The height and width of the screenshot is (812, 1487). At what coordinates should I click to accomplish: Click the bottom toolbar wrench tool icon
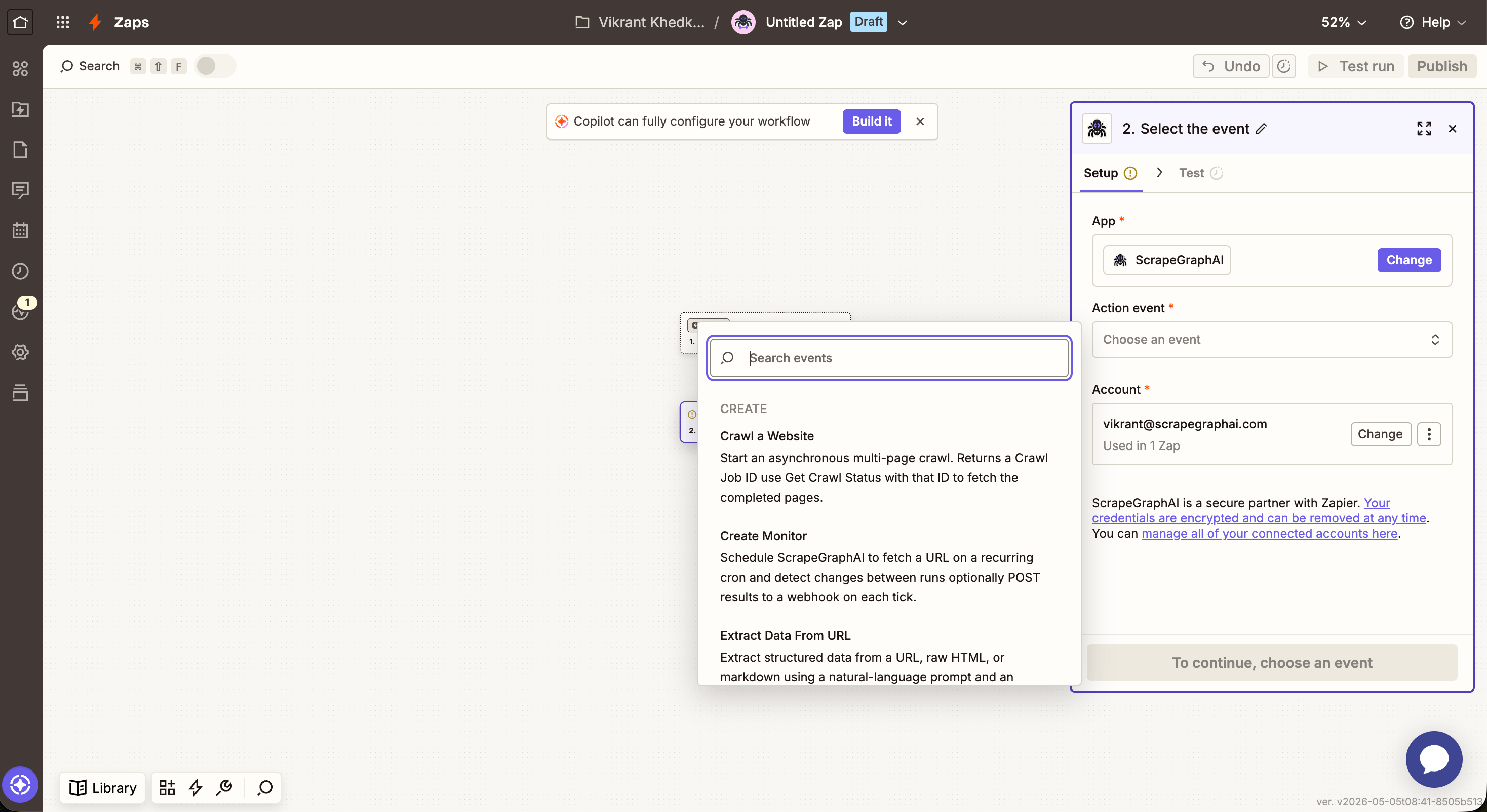224,787
